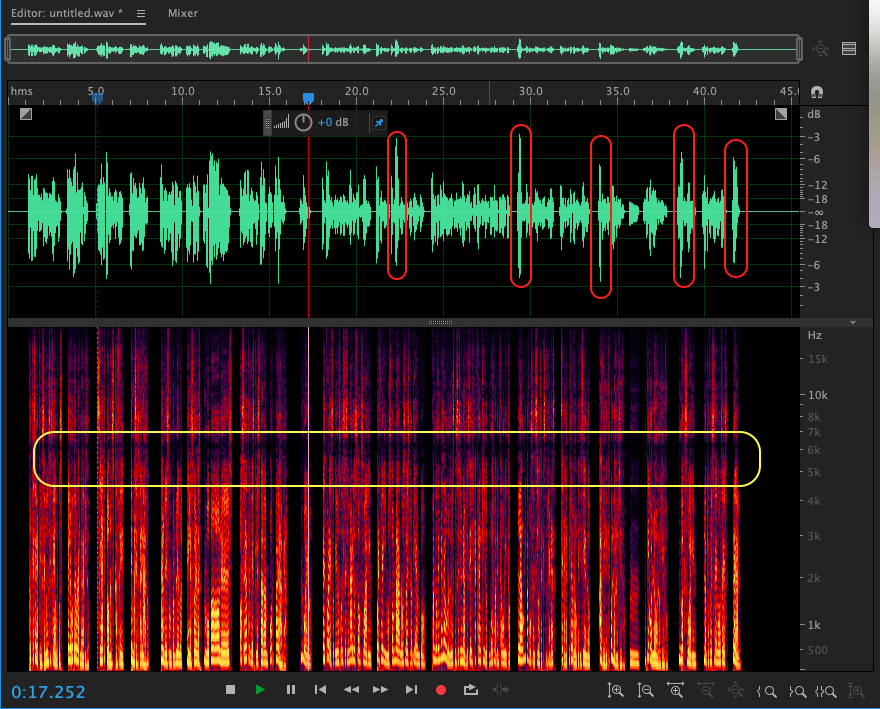Pause playback using the Pause button
880x709 pixels.
point(291,690)
